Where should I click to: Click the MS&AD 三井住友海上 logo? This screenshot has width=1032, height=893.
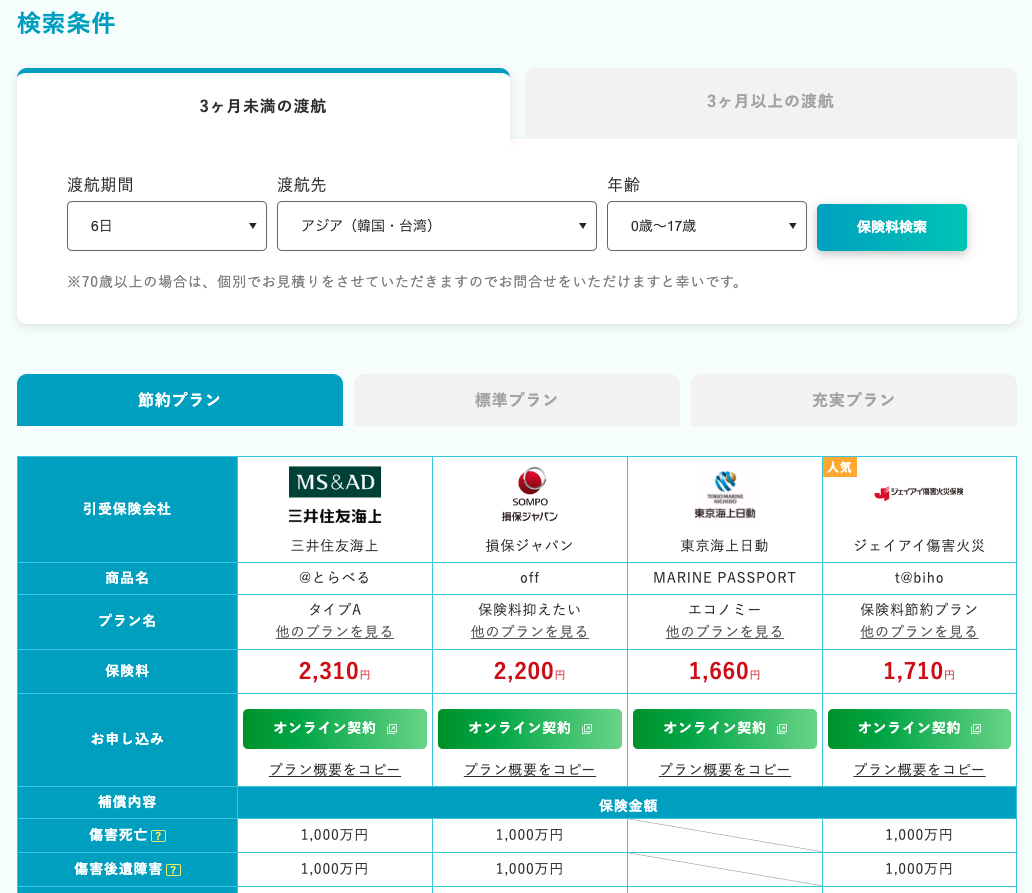[x=335, y=496]
